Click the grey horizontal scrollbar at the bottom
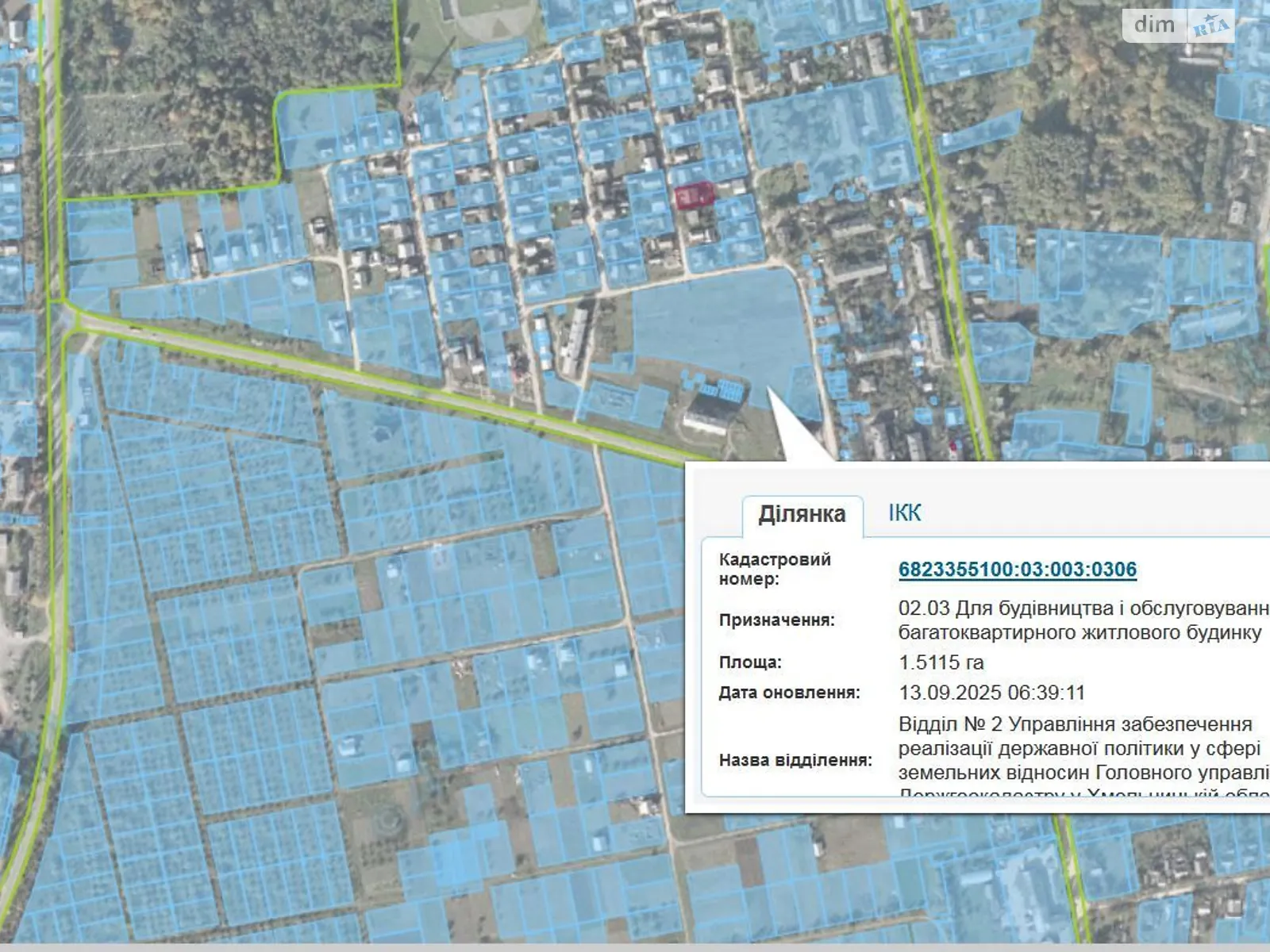The image size is (1270, 952). pos(635,947)
